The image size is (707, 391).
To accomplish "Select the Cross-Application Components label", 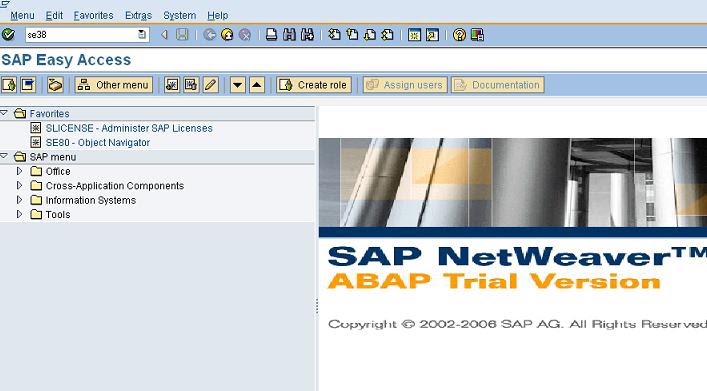I will coord(115,186).
